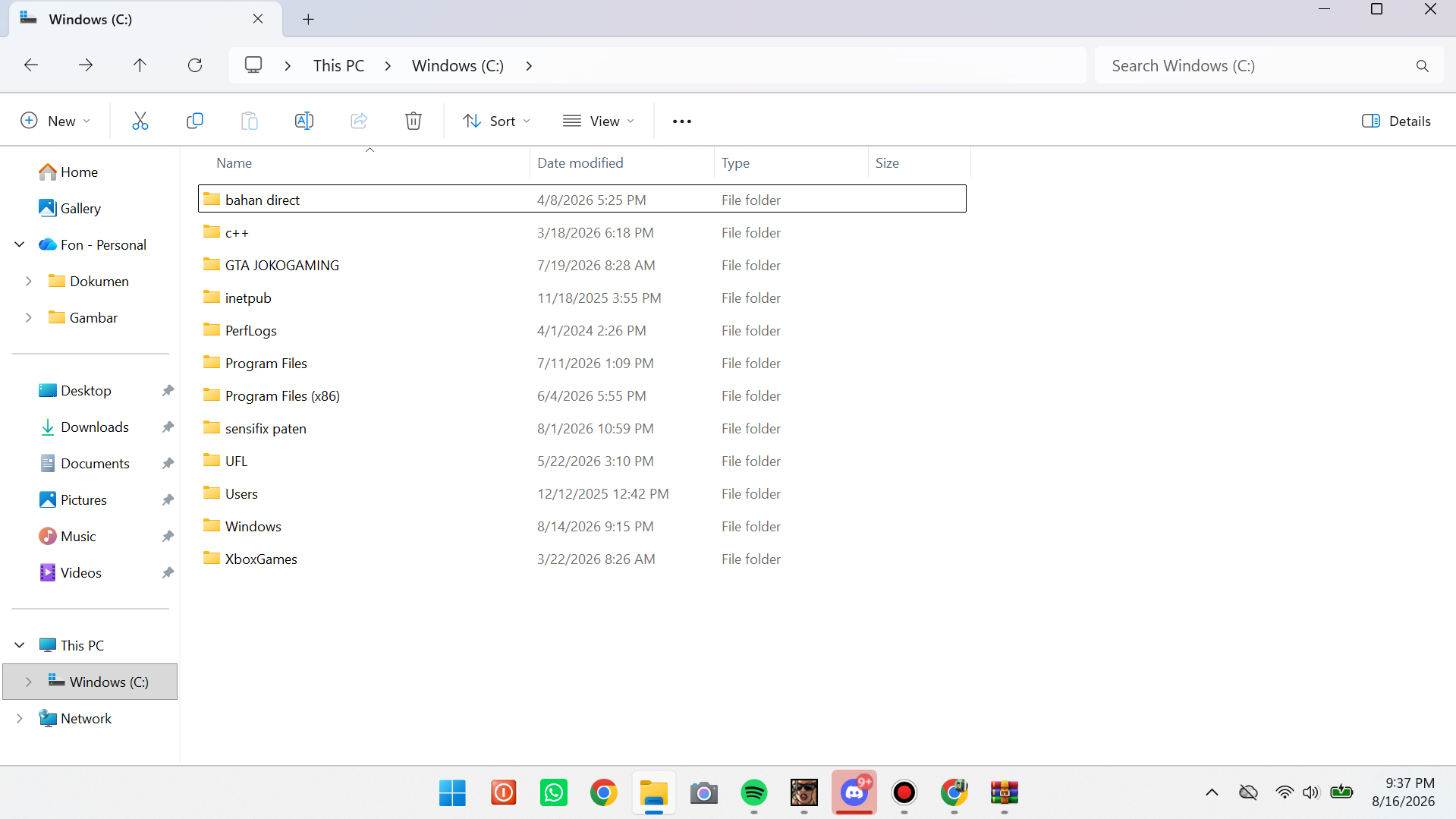Open the View dropdown menu
Screen dimensions: 1456x819
pyautogui.click(x=599, y=121)
